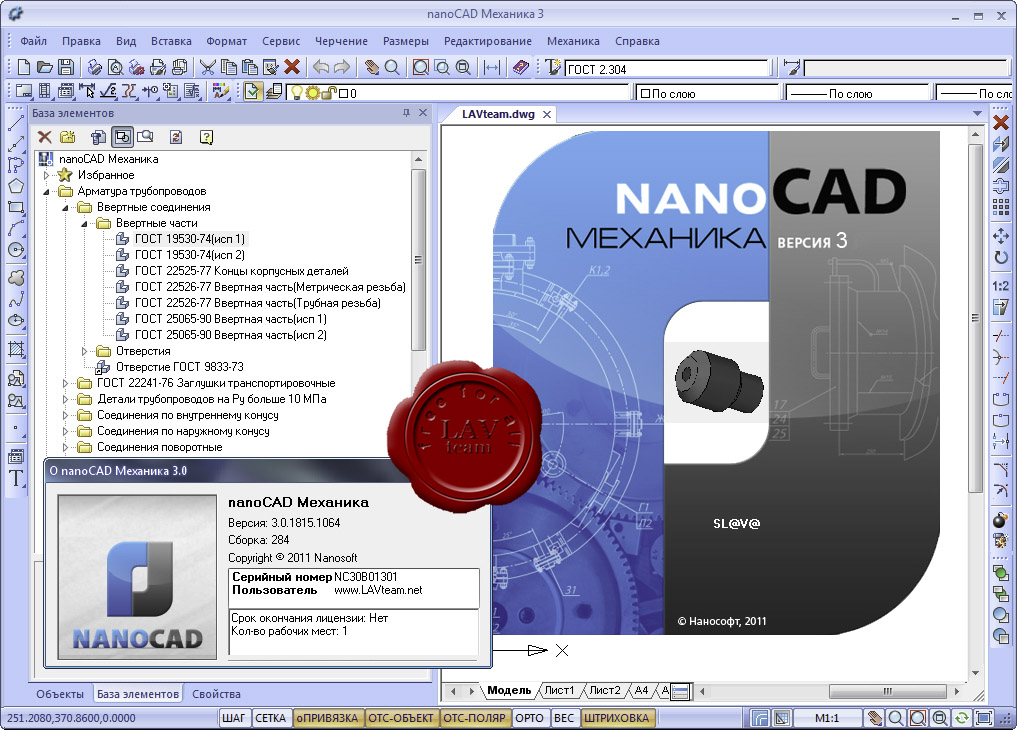Image resolution: width=1017 pixels, height=730 pixels.
Task: Click the Zoom magnifier icon in top toolbar
Action: click(x=392, y=67)
